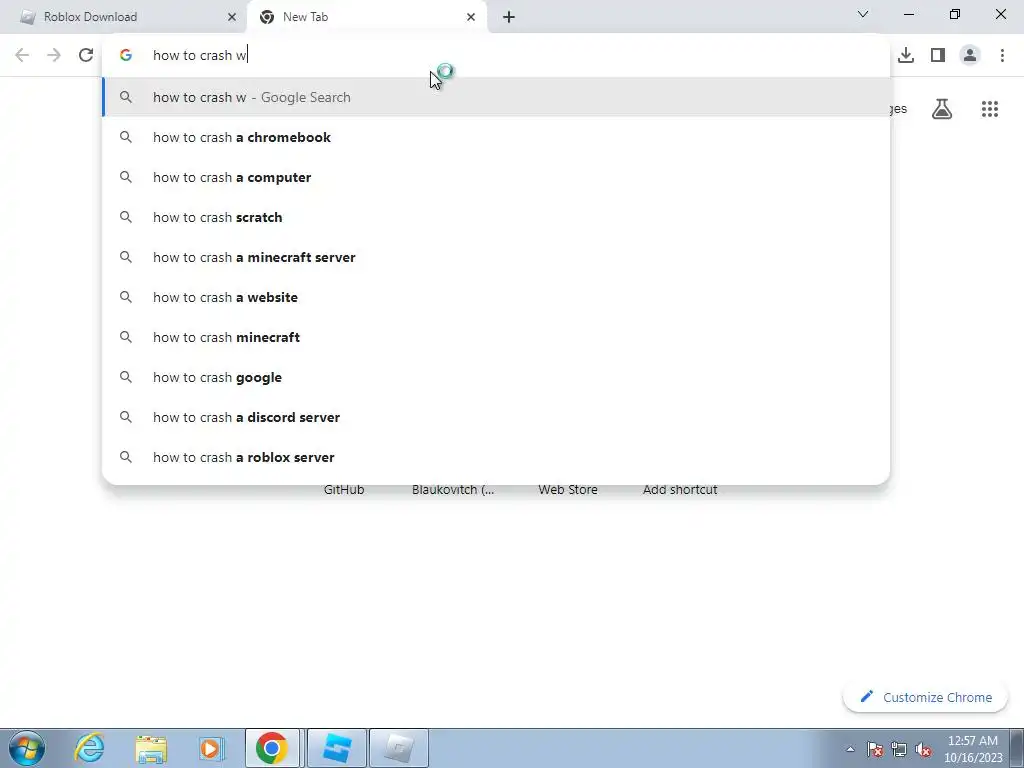Click the Chrome taskbar icon
The height and width of the screenshot is (768, 1024).
click(272, 748)
